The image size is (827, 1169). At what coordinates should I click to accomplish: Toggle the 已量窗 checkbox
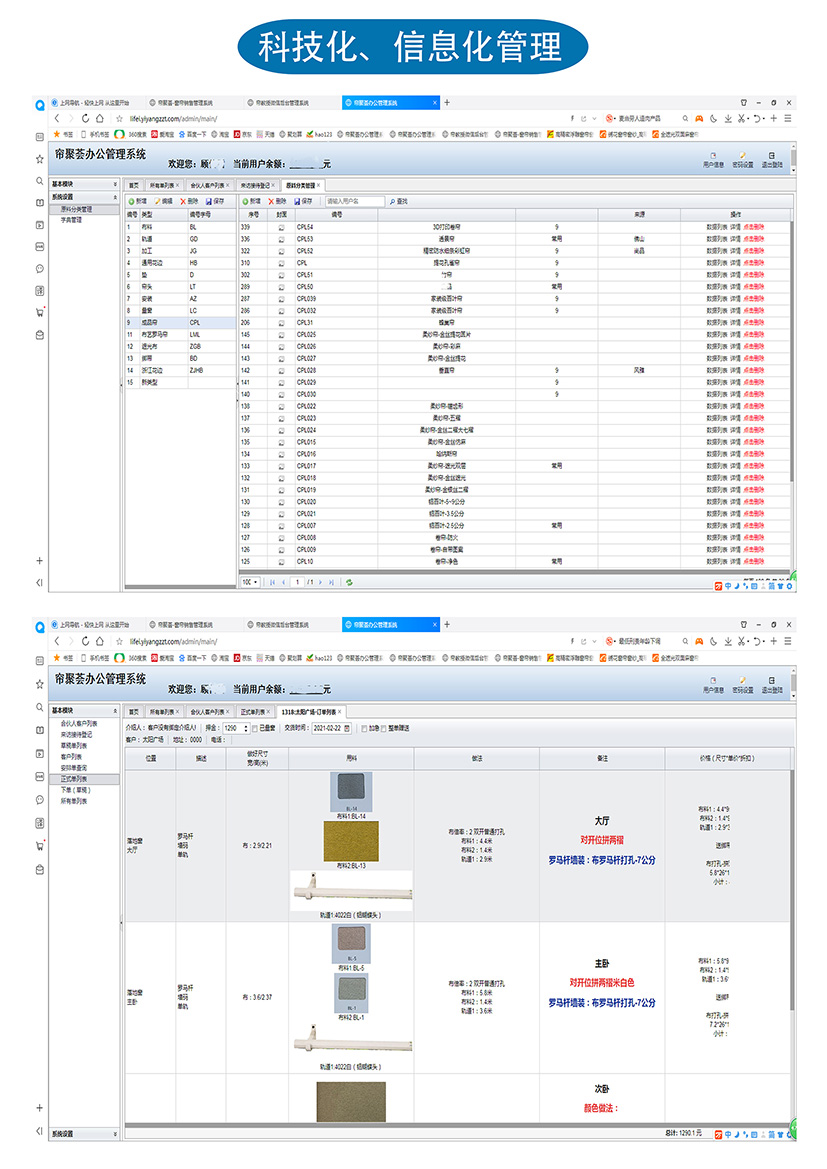click(x=256, y=728)
